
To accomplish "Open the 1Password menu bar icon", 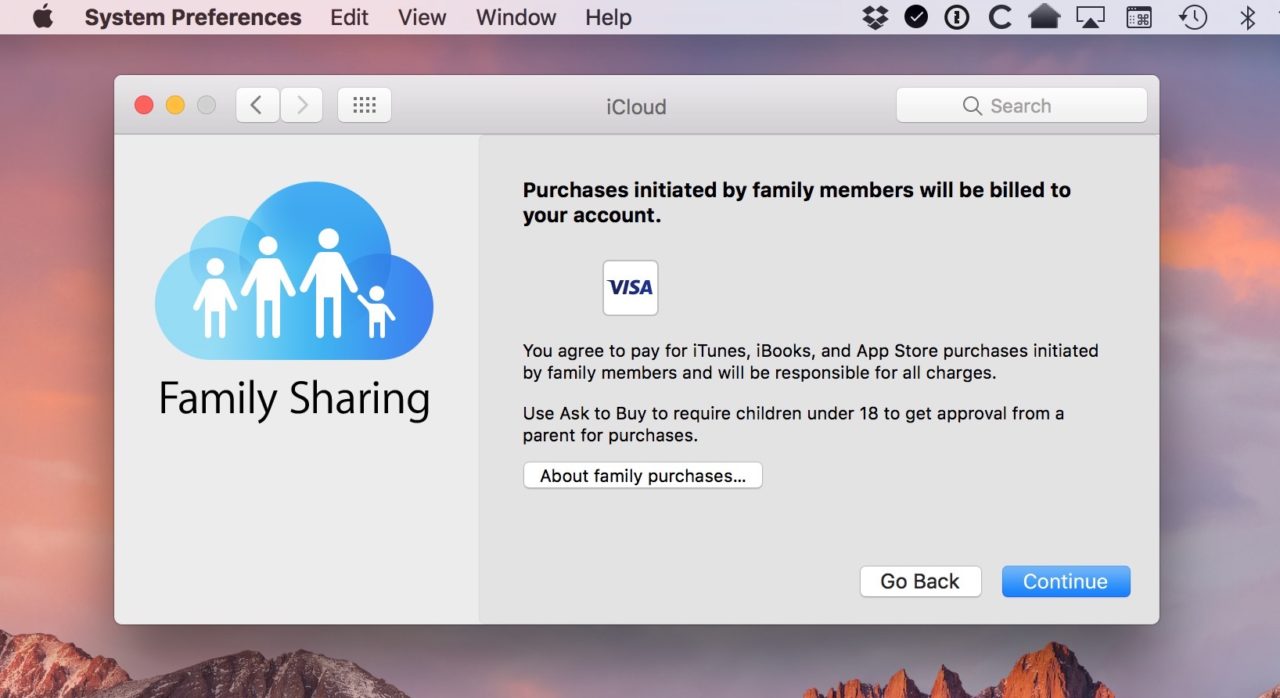I will (x=957, y=17).
